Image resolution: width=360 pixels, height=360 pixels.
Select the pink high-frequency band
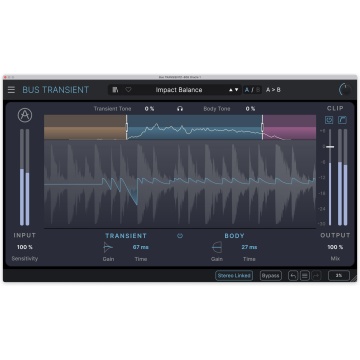pyautogui.click(x=290, y=127)
